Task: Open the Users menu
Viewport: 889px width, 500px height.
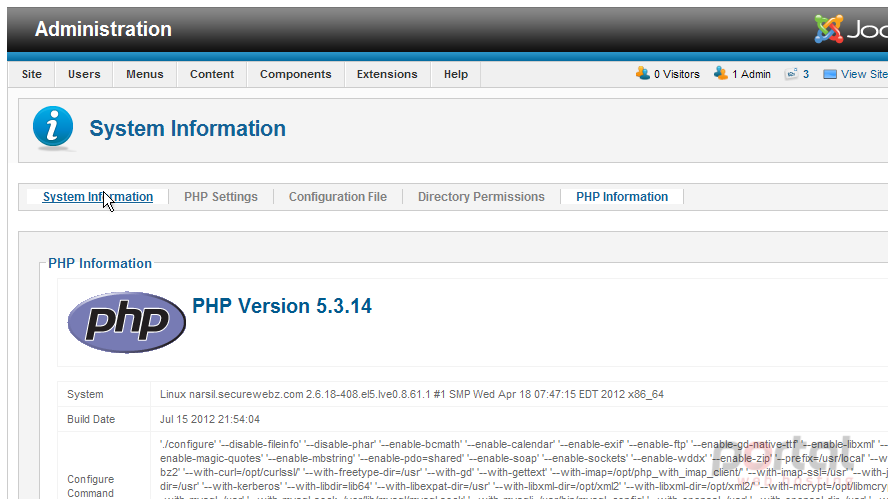Action: coord(84,74)
